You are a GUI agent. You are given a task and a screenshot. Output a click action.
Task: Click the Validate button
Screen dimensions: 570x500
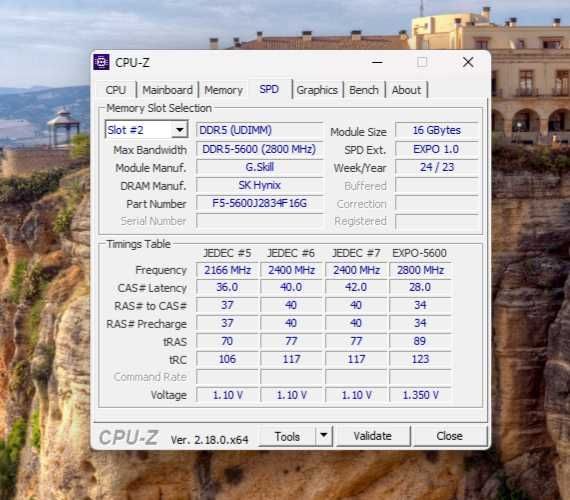coord(373,436)
